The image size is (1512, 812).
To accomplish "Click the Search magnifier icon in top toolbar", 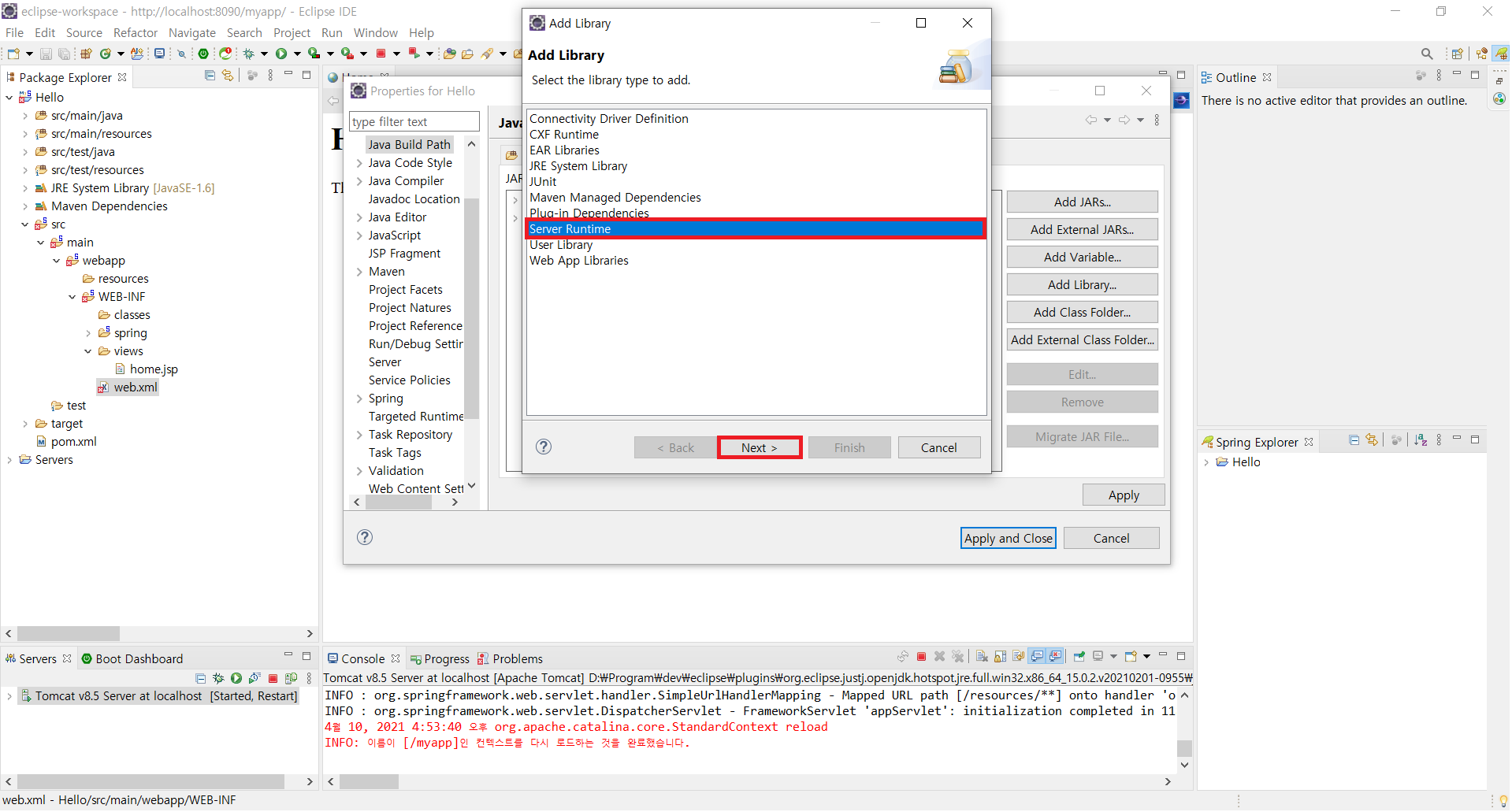I will pyautogui.click(x=1427, y=54).
